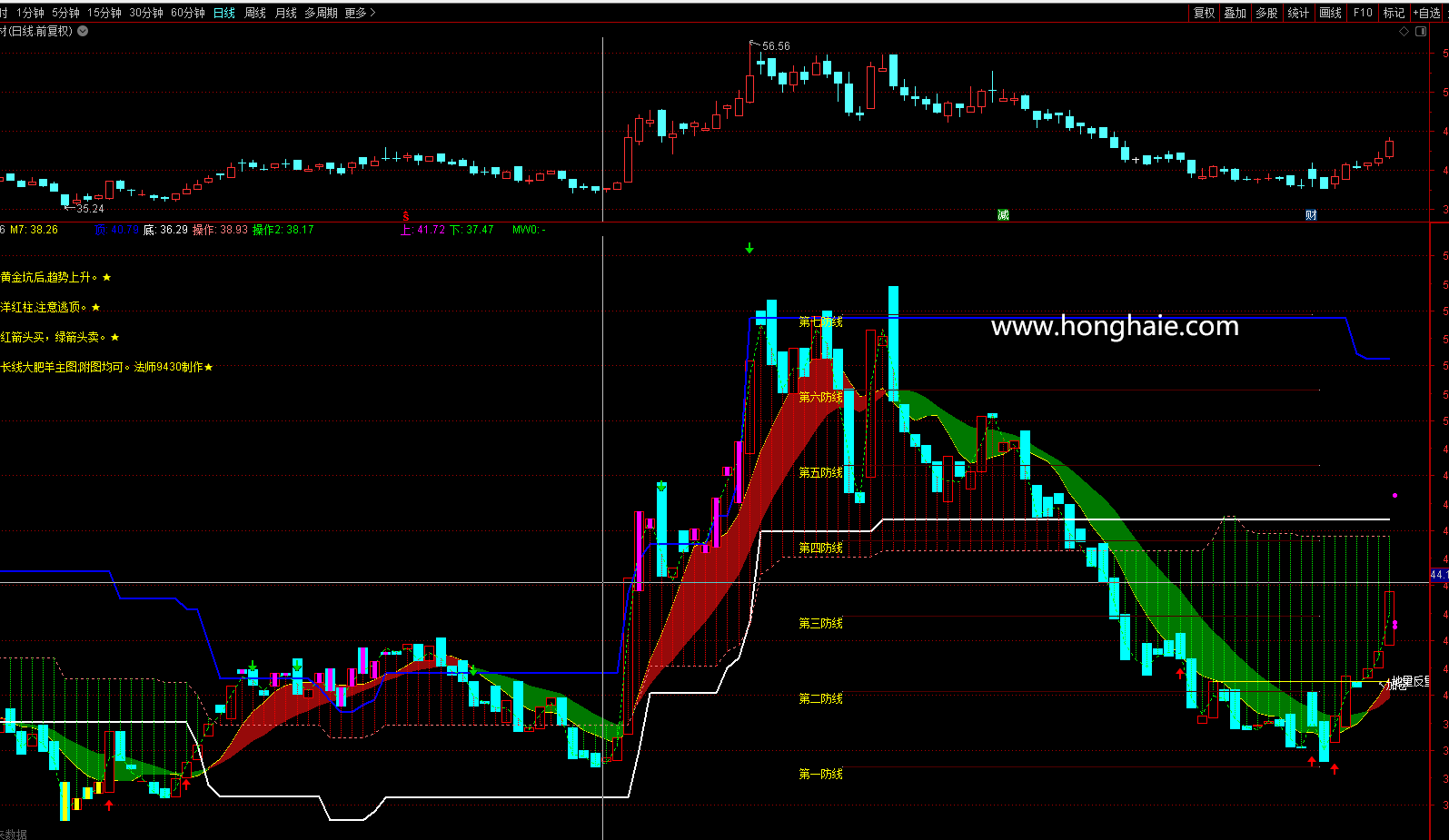Switch to the 周线 weekly period
This screenshot has width=1449, height=840.
coord(255,13)
